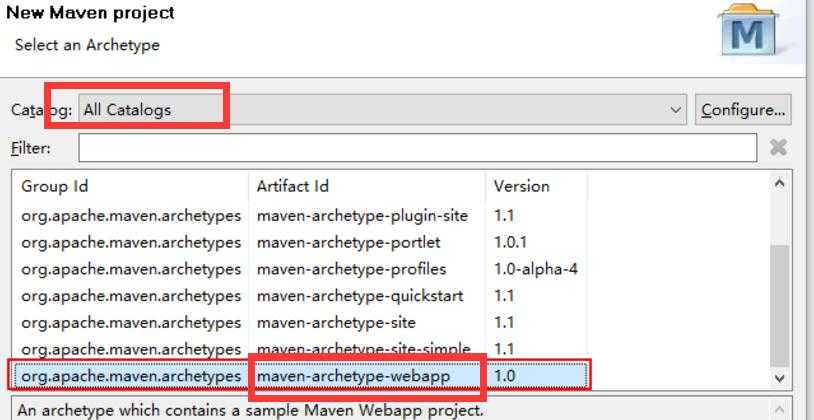
Task: Sort by Version column header
Action: point(521,186)
